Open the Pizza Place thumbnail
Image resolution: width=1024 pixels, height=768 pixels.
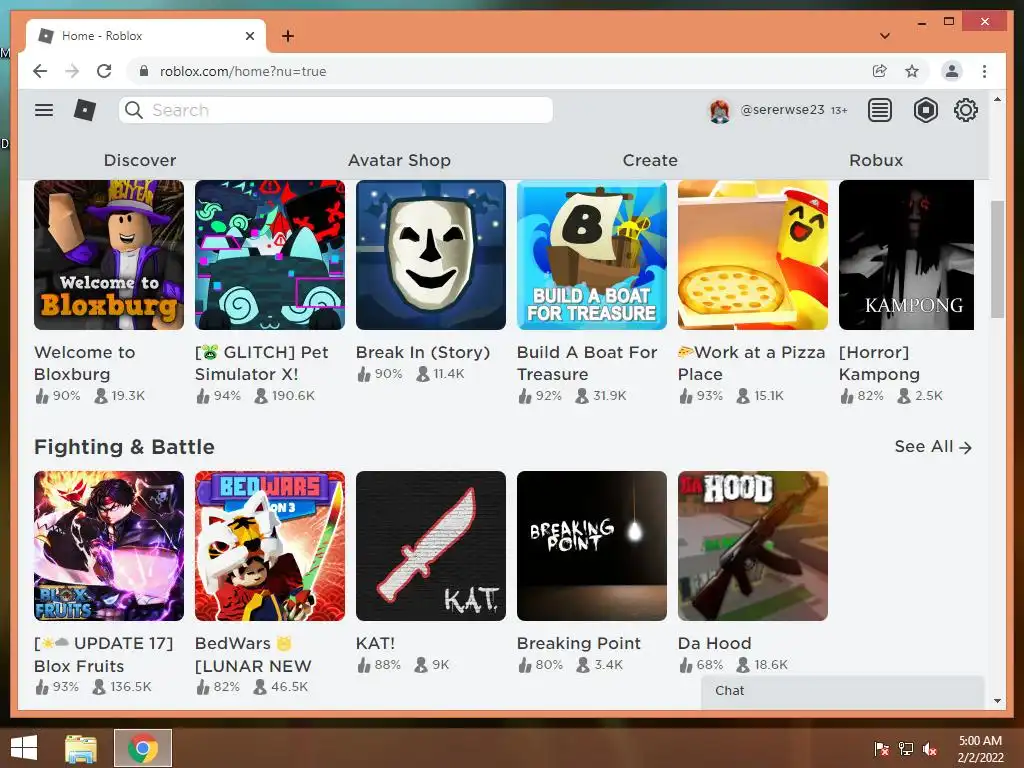point(753,255)
